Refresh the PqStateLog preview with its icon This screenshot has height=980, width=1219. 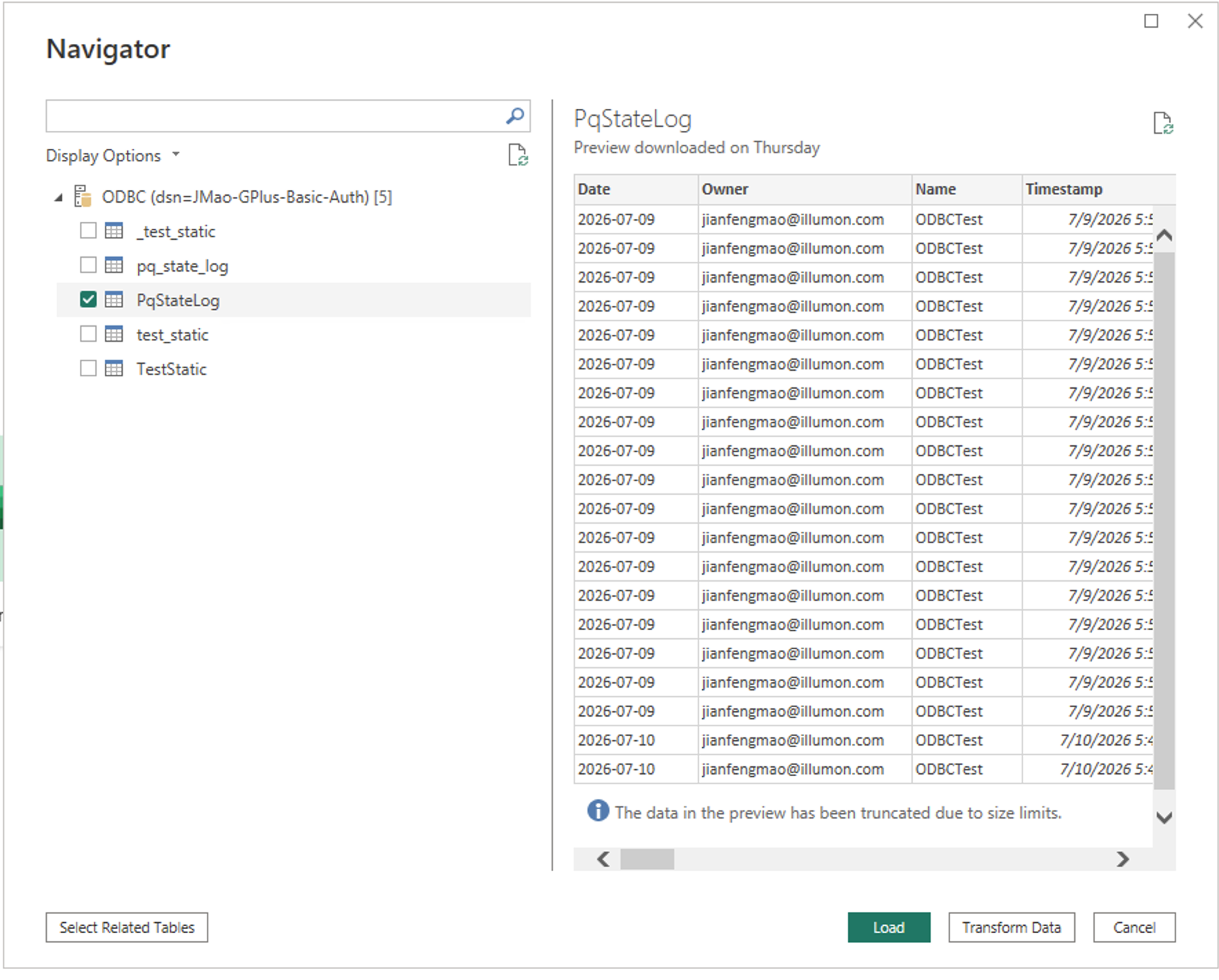tap(1163, 123)
